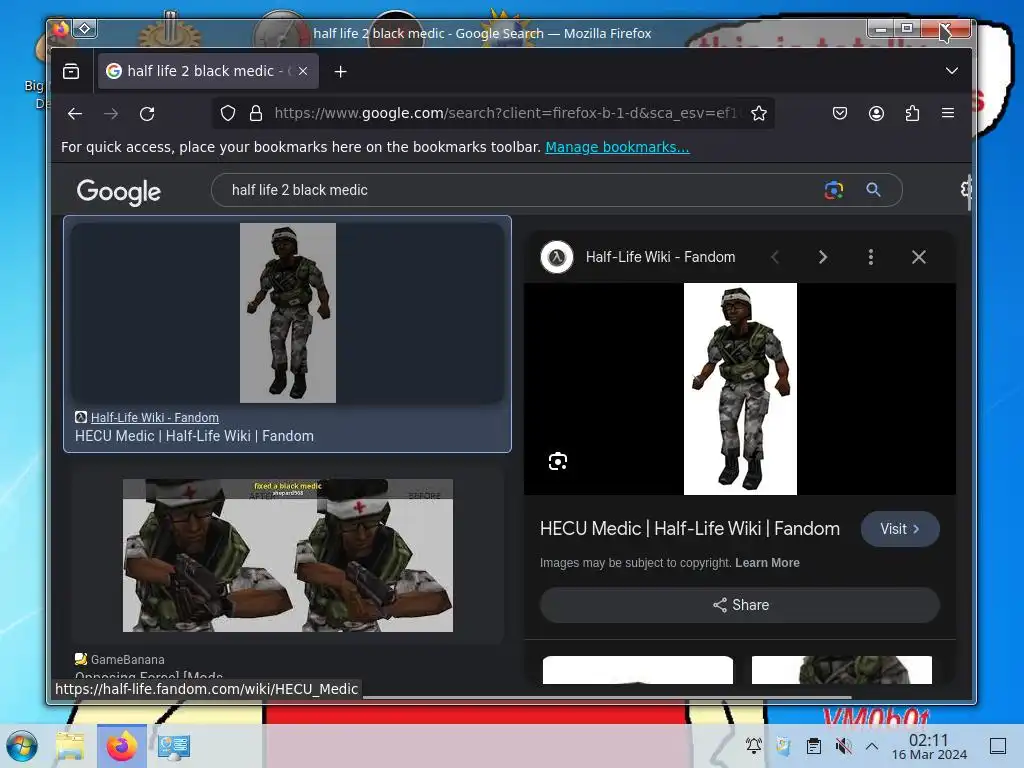Show next image in preview panel
Image resolution: width=1024 pixels, height=768 pixels.
pyautogui.click(x=823, y=257)
